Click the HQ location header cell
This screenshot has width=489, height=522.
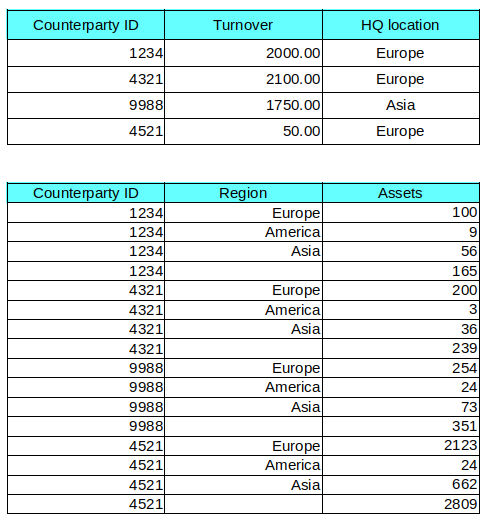click(x=401, y=25)
